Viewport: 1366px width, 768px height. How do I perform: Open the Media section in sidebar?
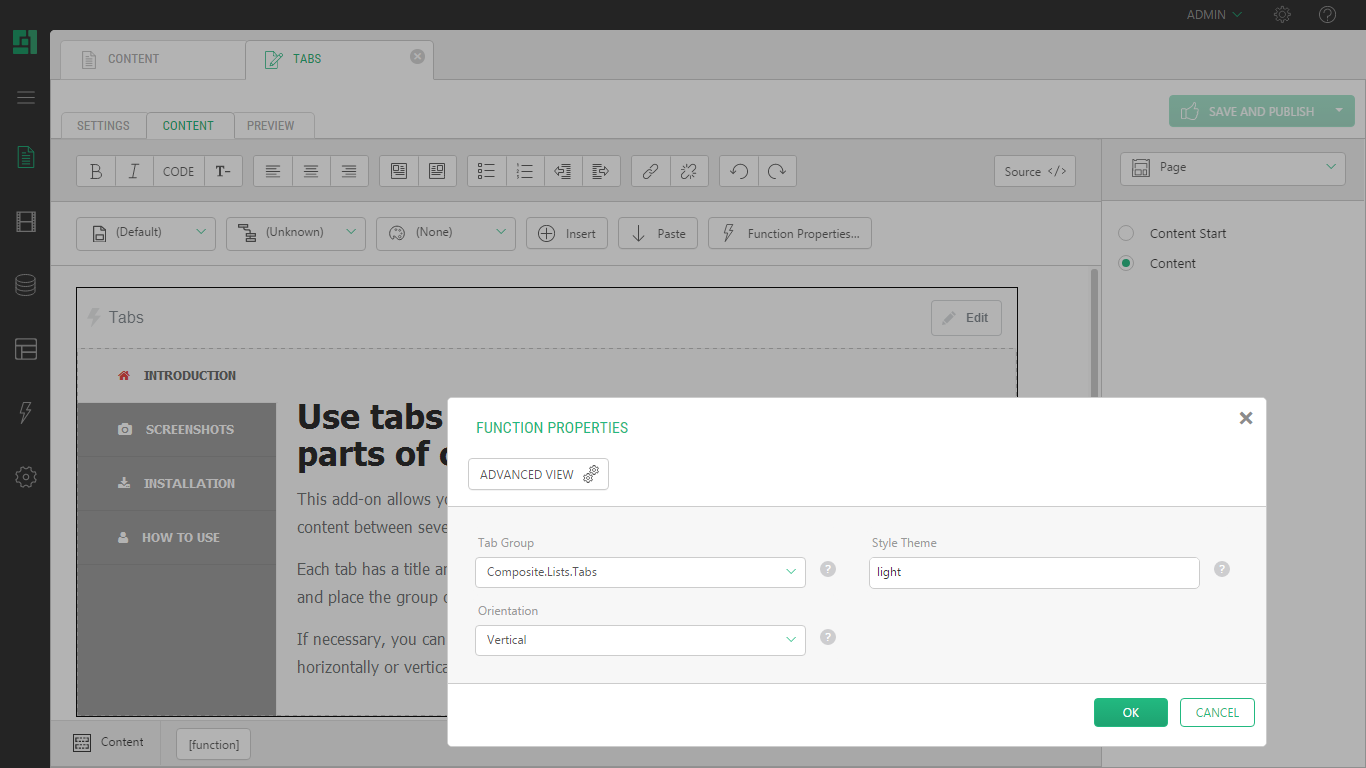[x=26, y=222]
